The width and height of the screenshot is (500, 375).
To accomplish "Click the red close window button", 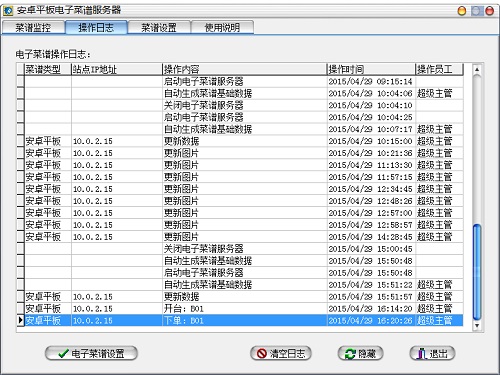I will click(489, 11).
